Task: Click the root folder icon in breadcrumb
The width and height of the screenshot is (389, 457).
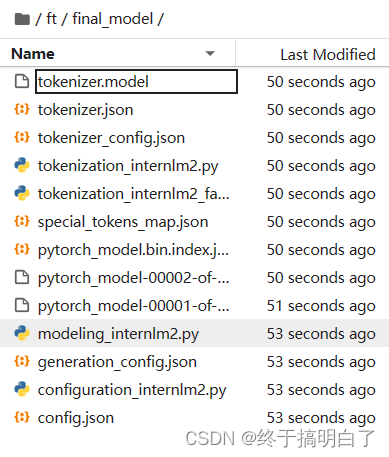Action: (22, 19)
